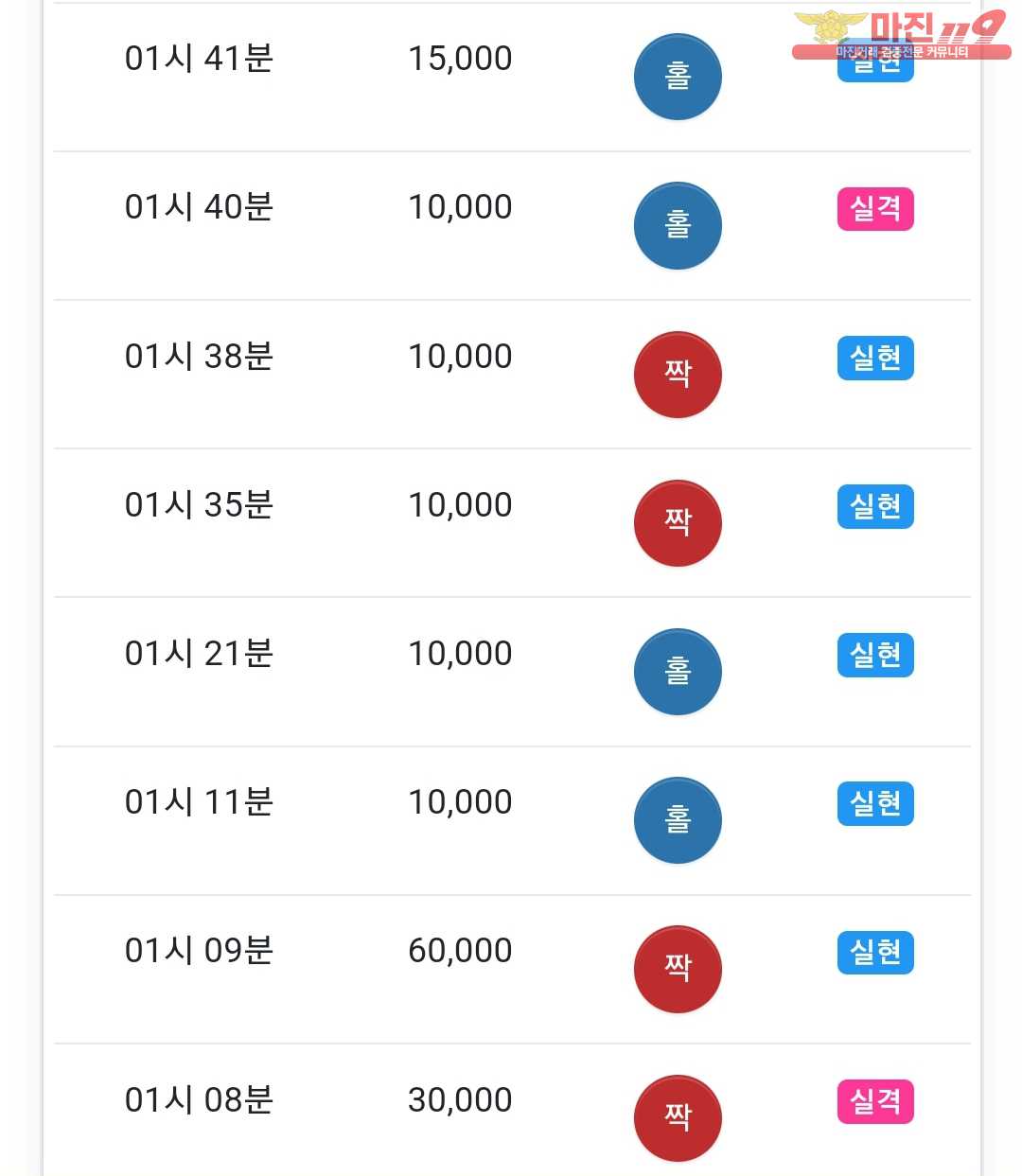The height and width of the screenshot is (1176, 1022).
Task: Click the blue 실현 badge at 01시 09분
Action: pos(875,952)
